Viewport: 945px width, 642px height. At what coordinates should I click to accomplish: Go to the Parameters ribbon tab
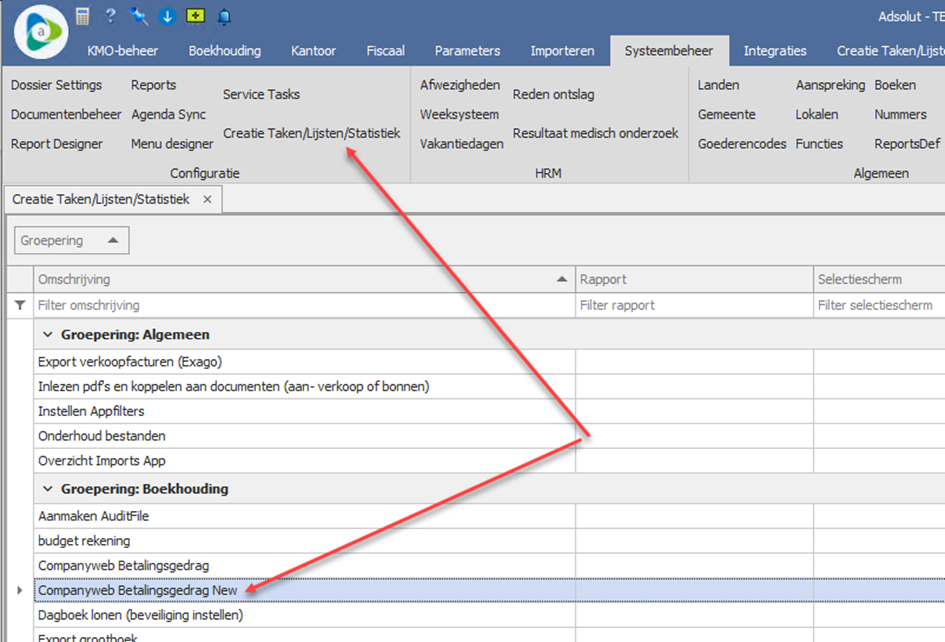click(x=468, y=51)
